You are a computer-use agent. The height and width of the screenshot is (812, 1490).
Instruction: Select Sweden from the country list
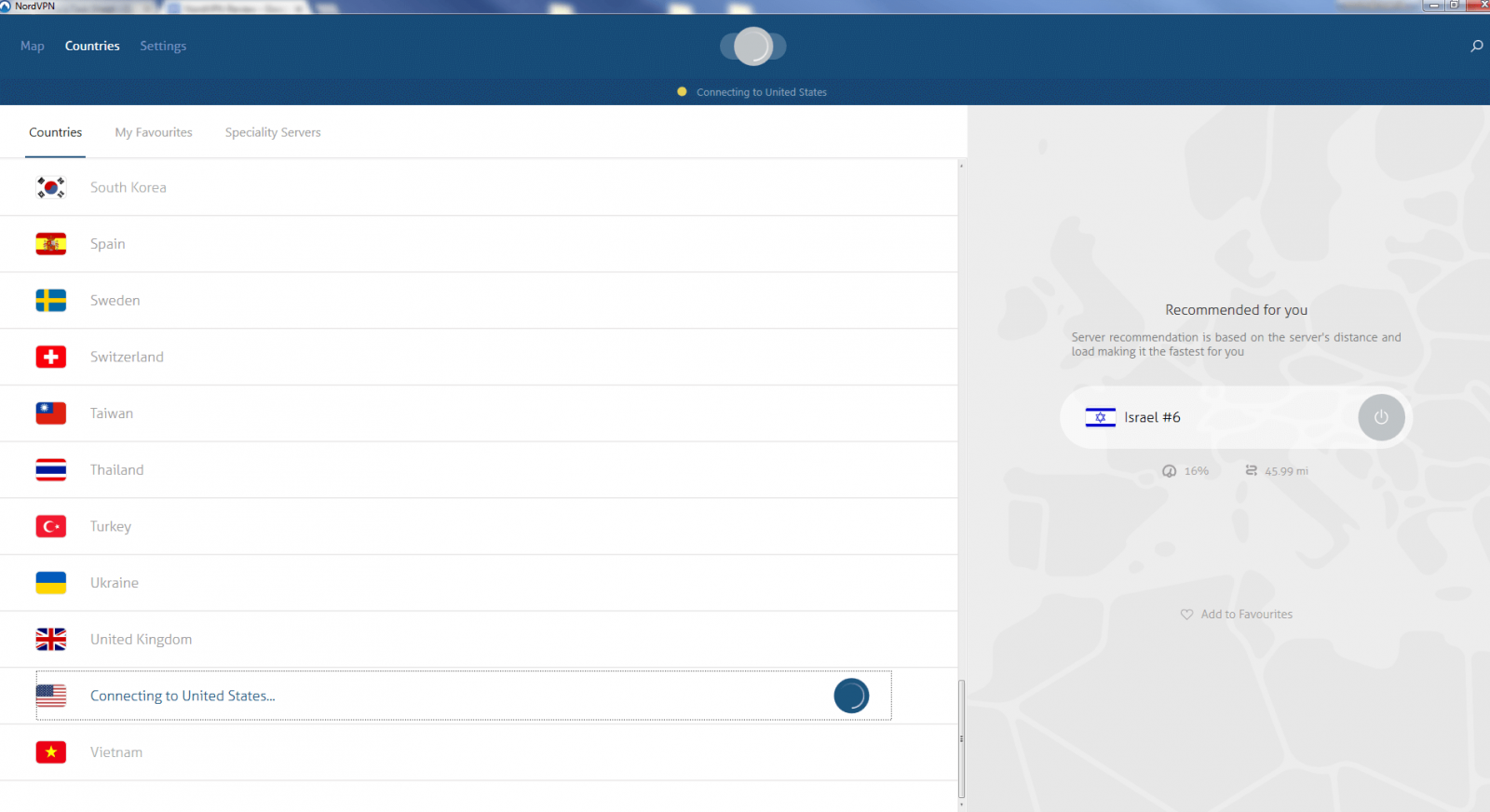pos(115,301)
